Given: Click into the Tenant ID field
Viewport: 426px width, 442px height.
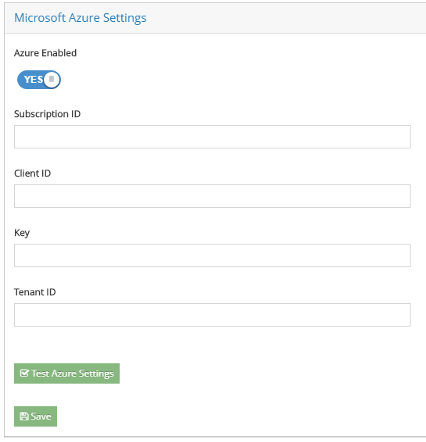Looking at the screenshot, I should pos(212,315).
